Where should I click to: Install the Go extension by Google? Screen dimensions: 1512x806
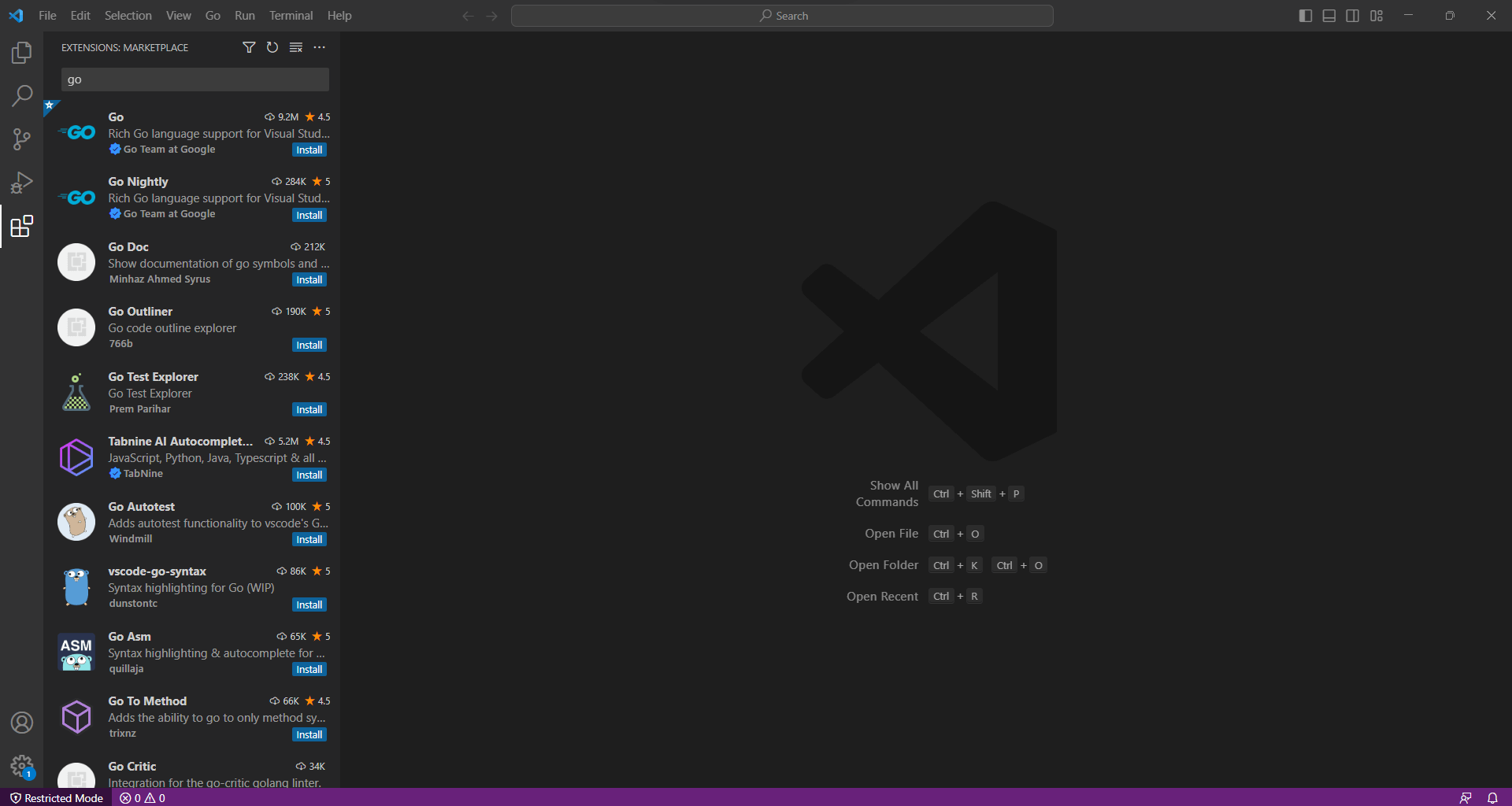point(309,150)
